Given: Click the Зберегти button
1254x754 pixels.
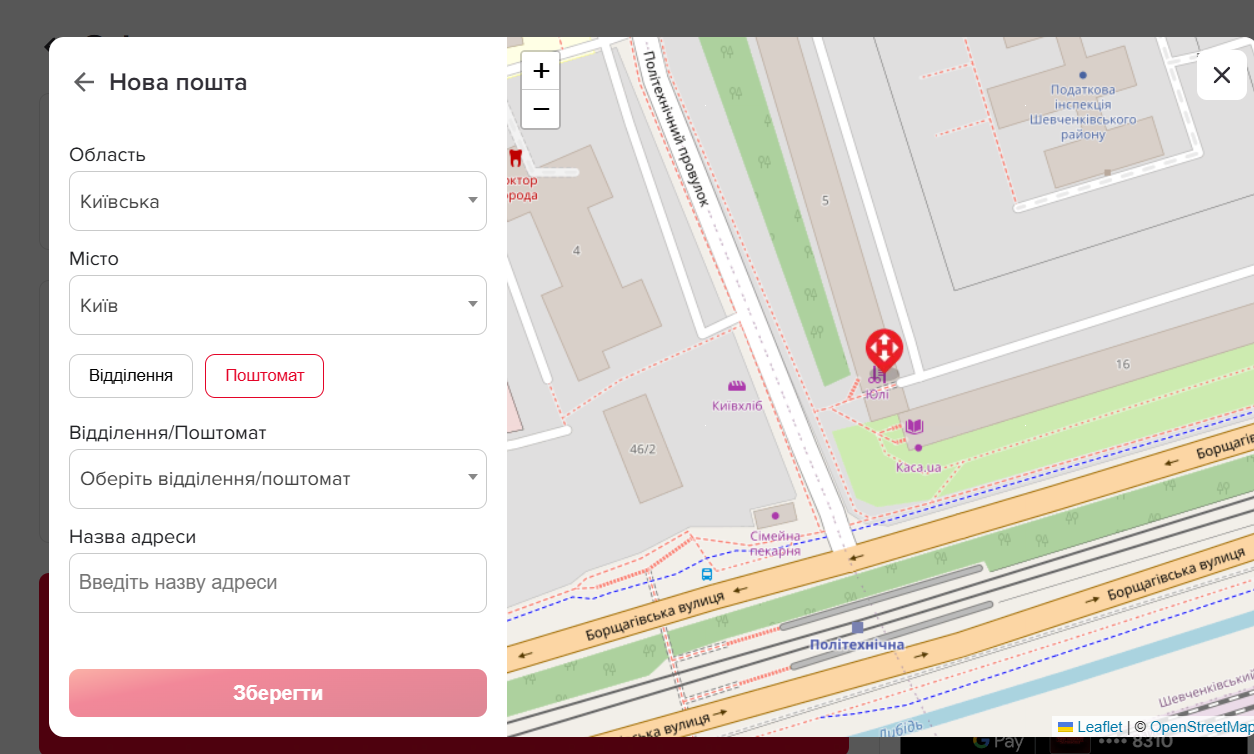Looking at the screenshot, I should point(277,693).
